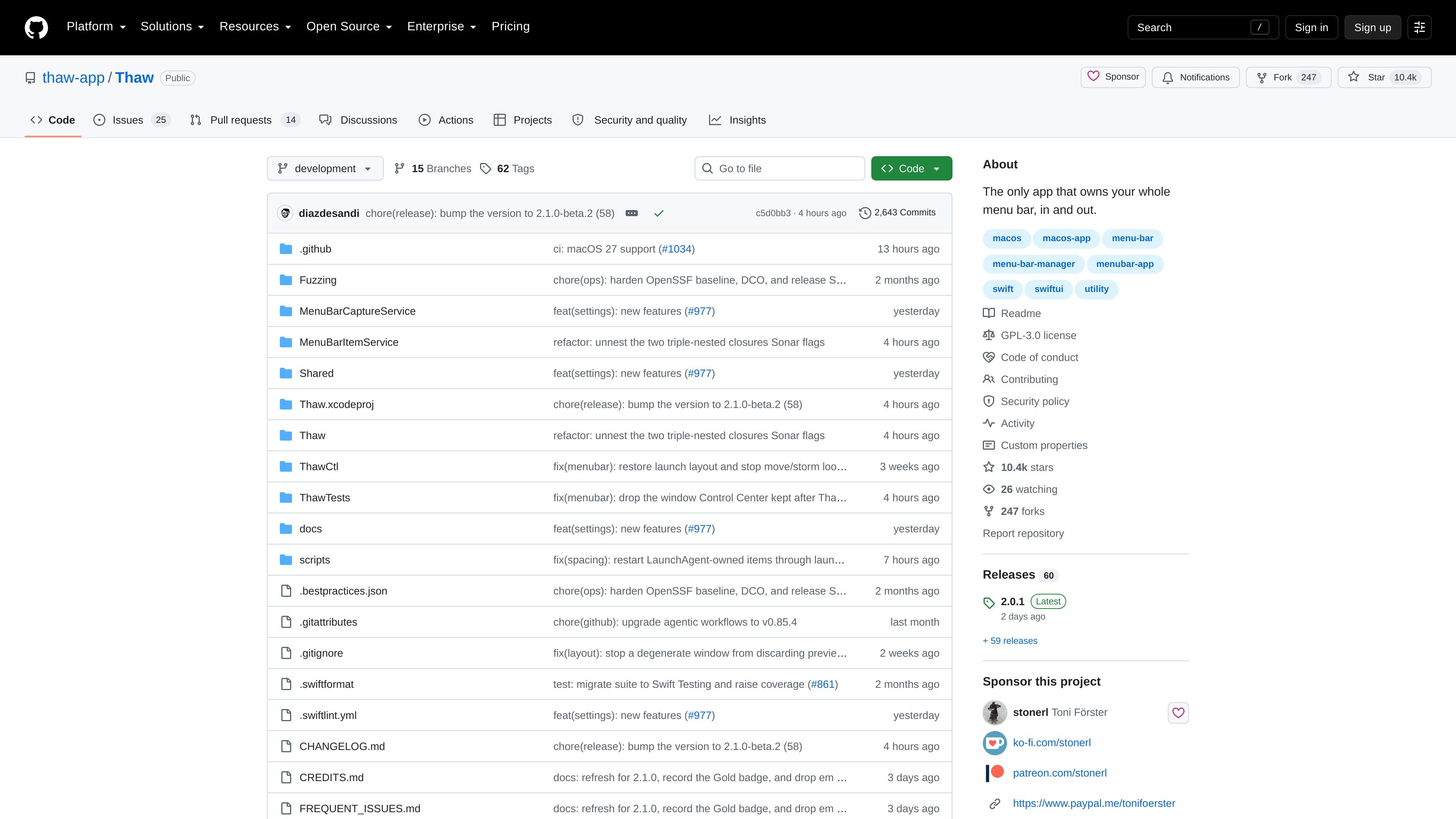Click the Notifications button
Image resolution: width=1456 pixels, height=819 pixels.
pyautogui.click(x=1196, y=77)
